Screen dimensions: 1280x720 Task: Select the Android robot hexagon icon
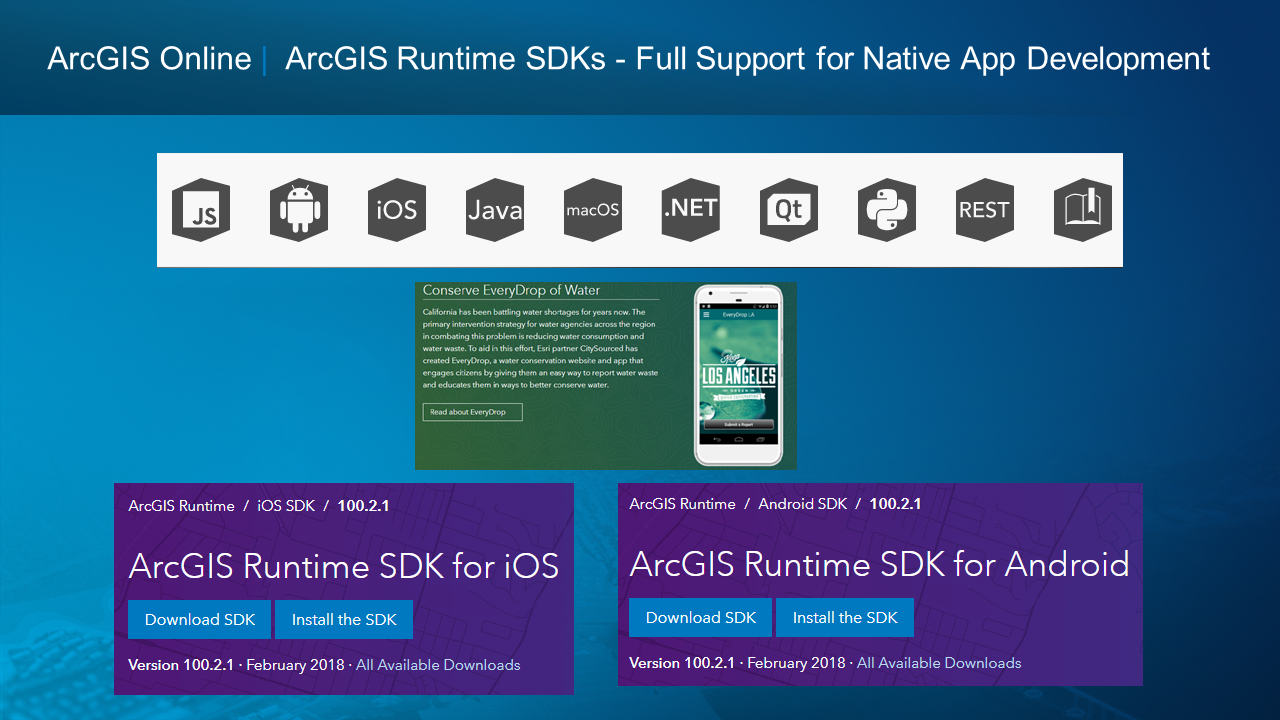[x=299, y=210]
